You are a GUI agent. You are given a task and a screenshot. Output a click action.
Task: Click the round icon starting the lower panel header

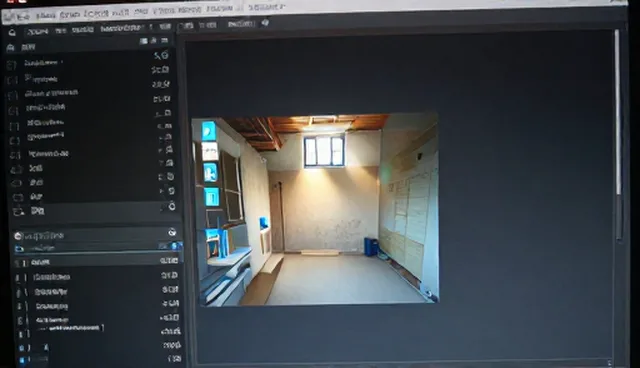(x=18, y=236)
